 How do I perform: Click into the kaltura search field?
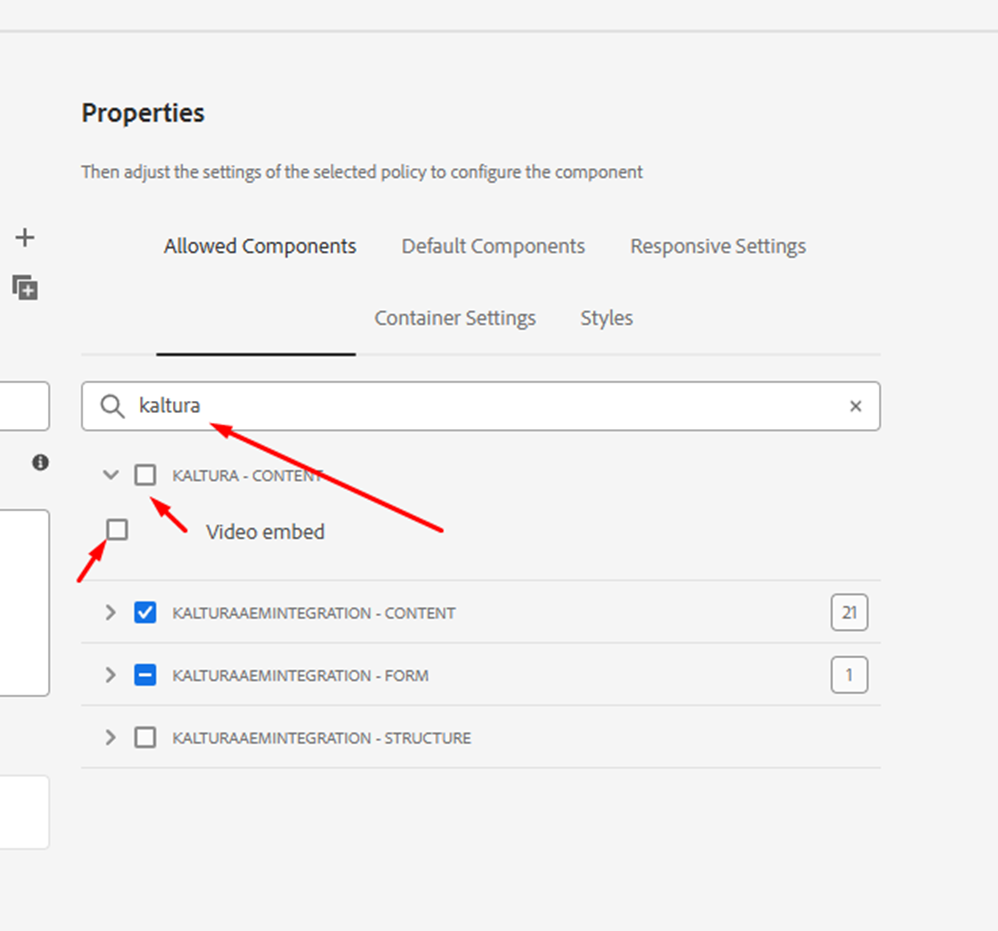coord(481,406)
